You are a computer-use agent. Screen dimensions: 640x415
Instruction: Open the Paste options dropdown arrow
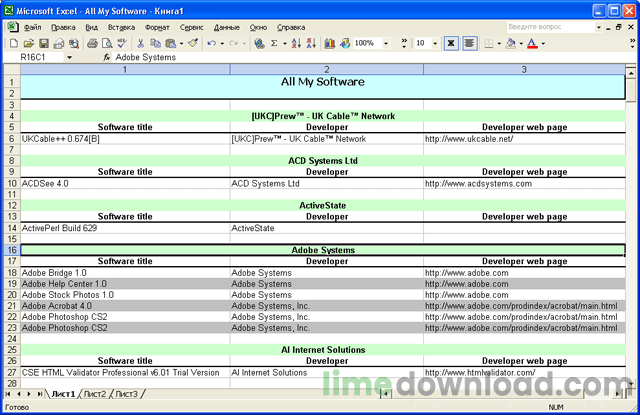tap(181, 44)
